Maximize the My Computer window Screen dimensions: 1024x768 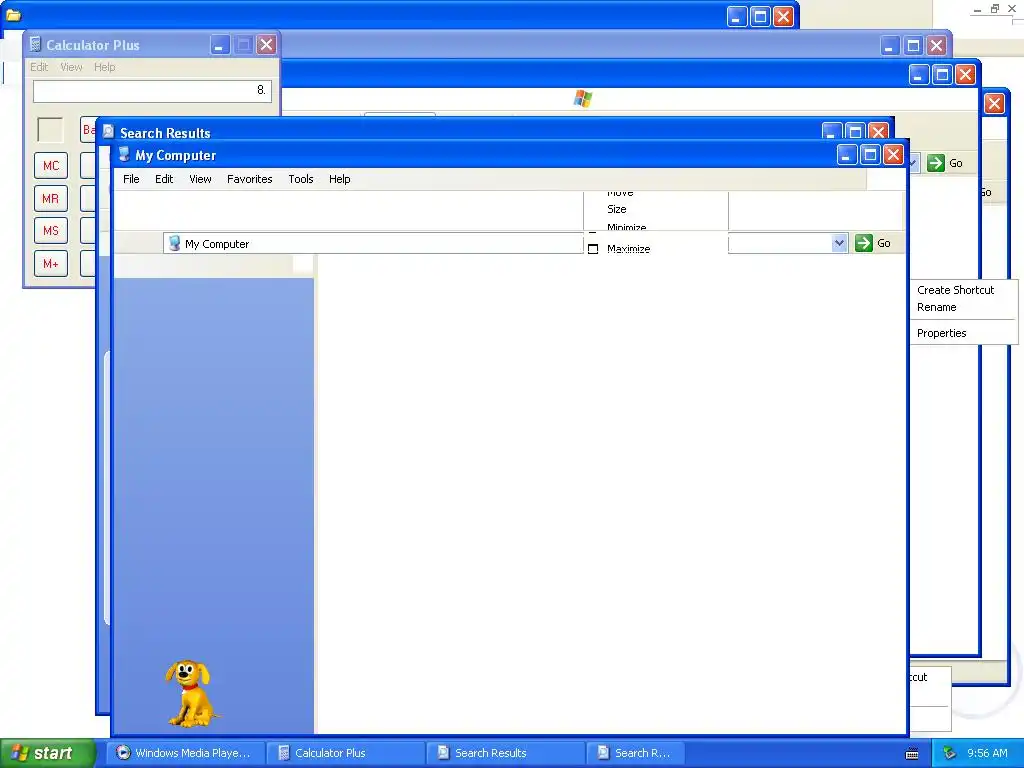(870, 155)
